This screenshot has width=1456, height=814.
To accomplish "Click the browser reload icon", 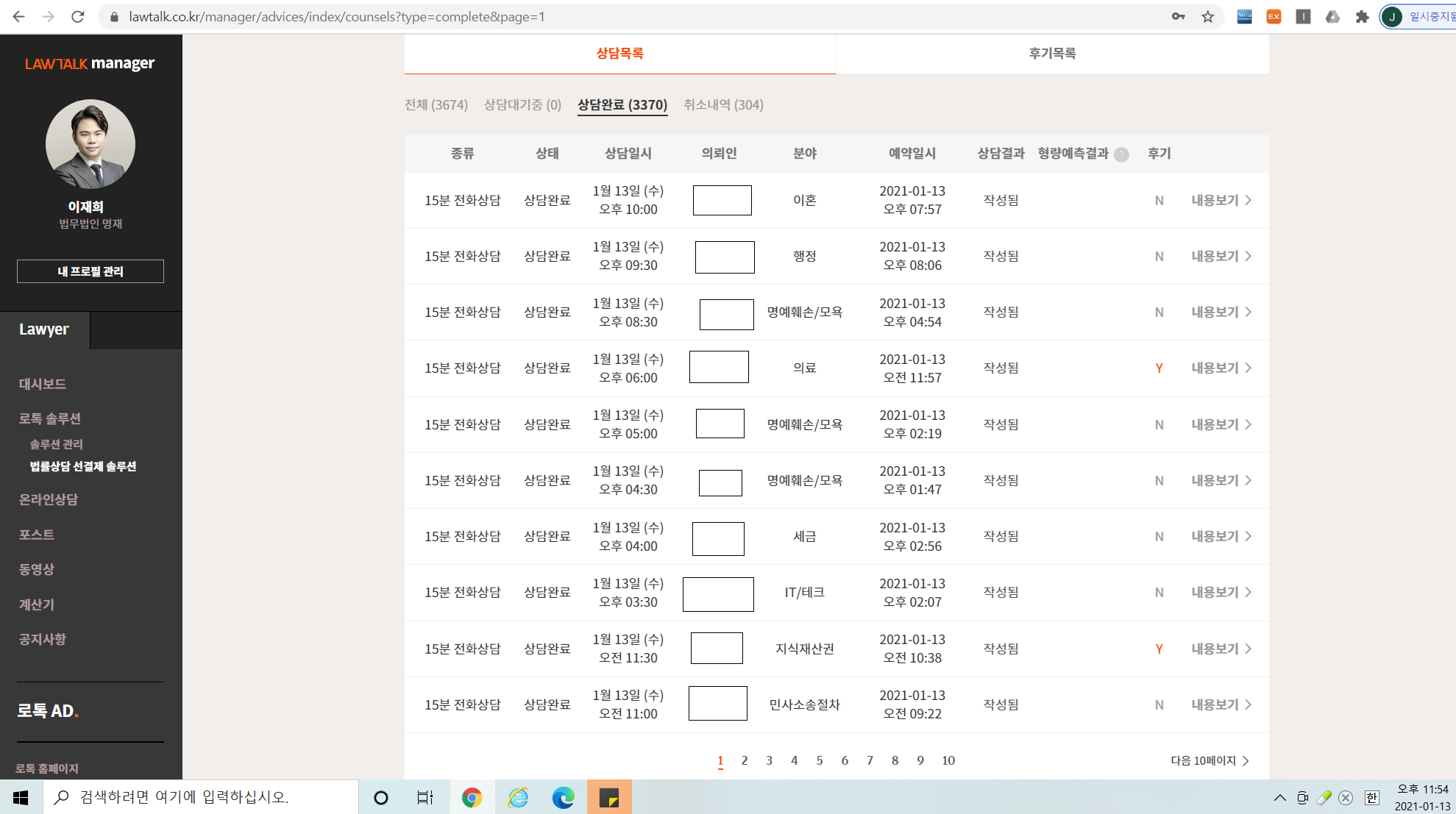I will point(77,17).
